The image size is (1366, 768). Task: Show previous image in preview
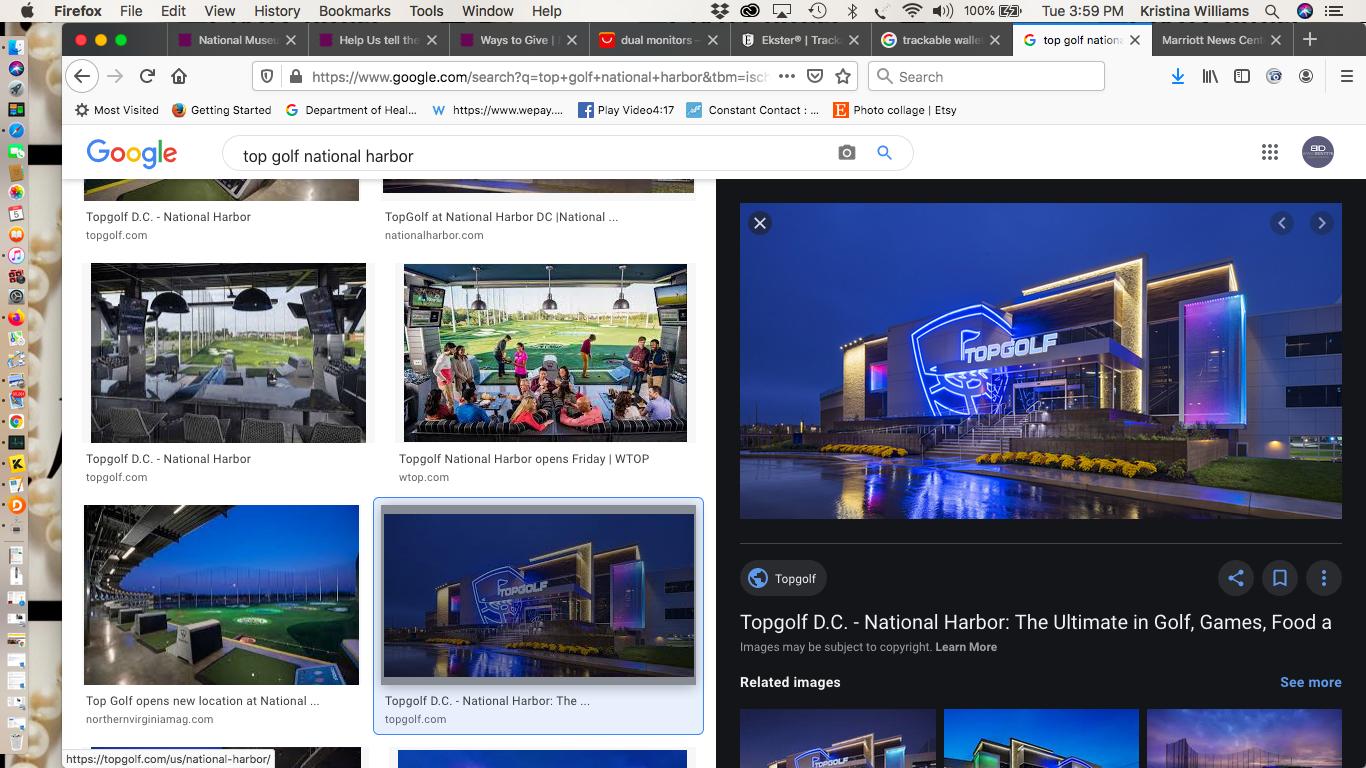(x=1282, y=223)
